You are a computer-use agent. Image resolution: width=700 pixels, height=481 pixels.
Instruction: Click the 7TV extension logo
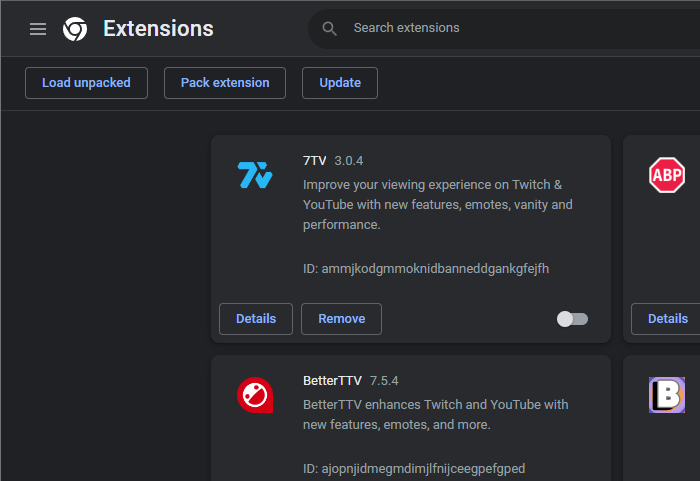point(254,175)
